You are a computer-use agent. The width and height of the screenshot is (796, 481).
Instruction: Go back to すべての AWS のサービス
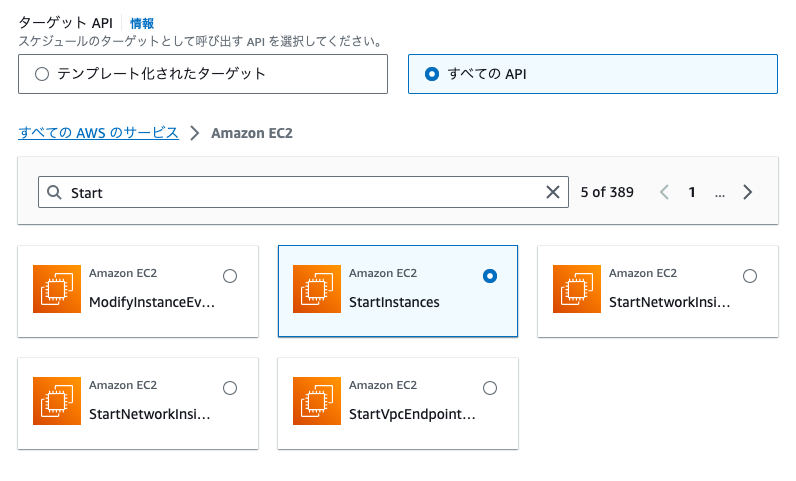point(98,133)
